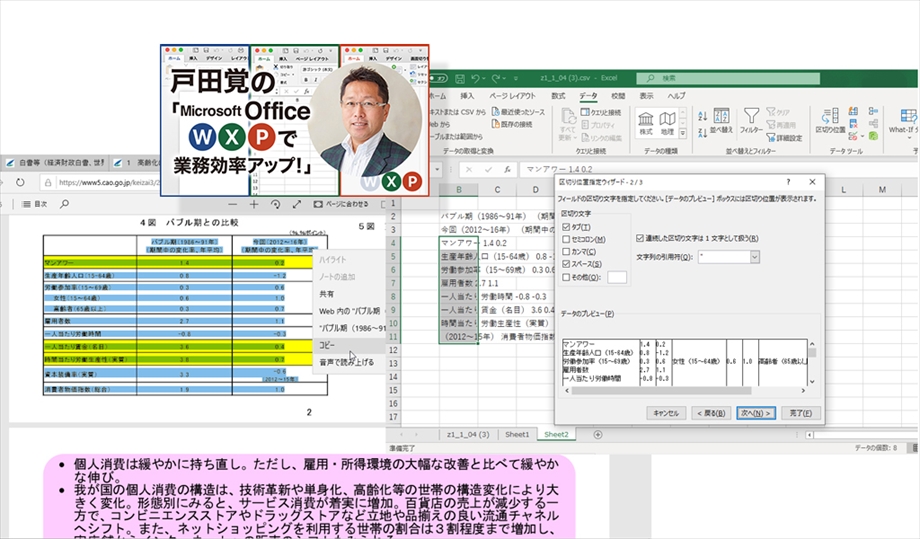Switch to z1_1_04 (3) sheet tab
Viewport: 920px width, 539px height.
click(468, 435)
